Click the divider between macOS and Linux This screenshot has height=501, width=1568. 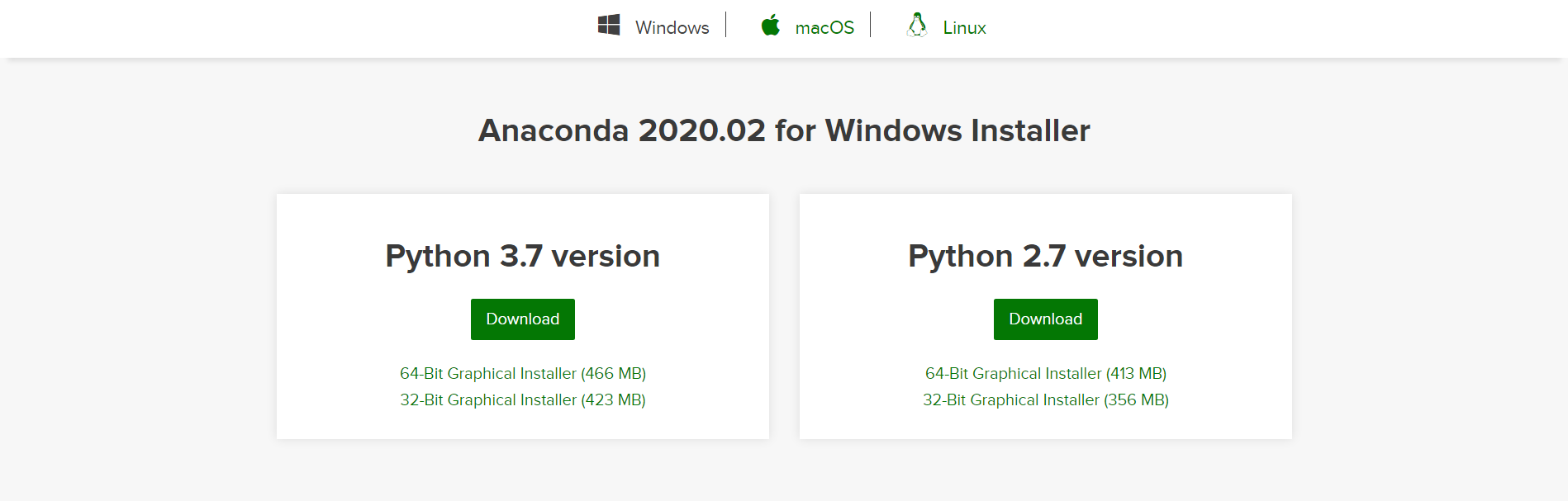[871, 25]
